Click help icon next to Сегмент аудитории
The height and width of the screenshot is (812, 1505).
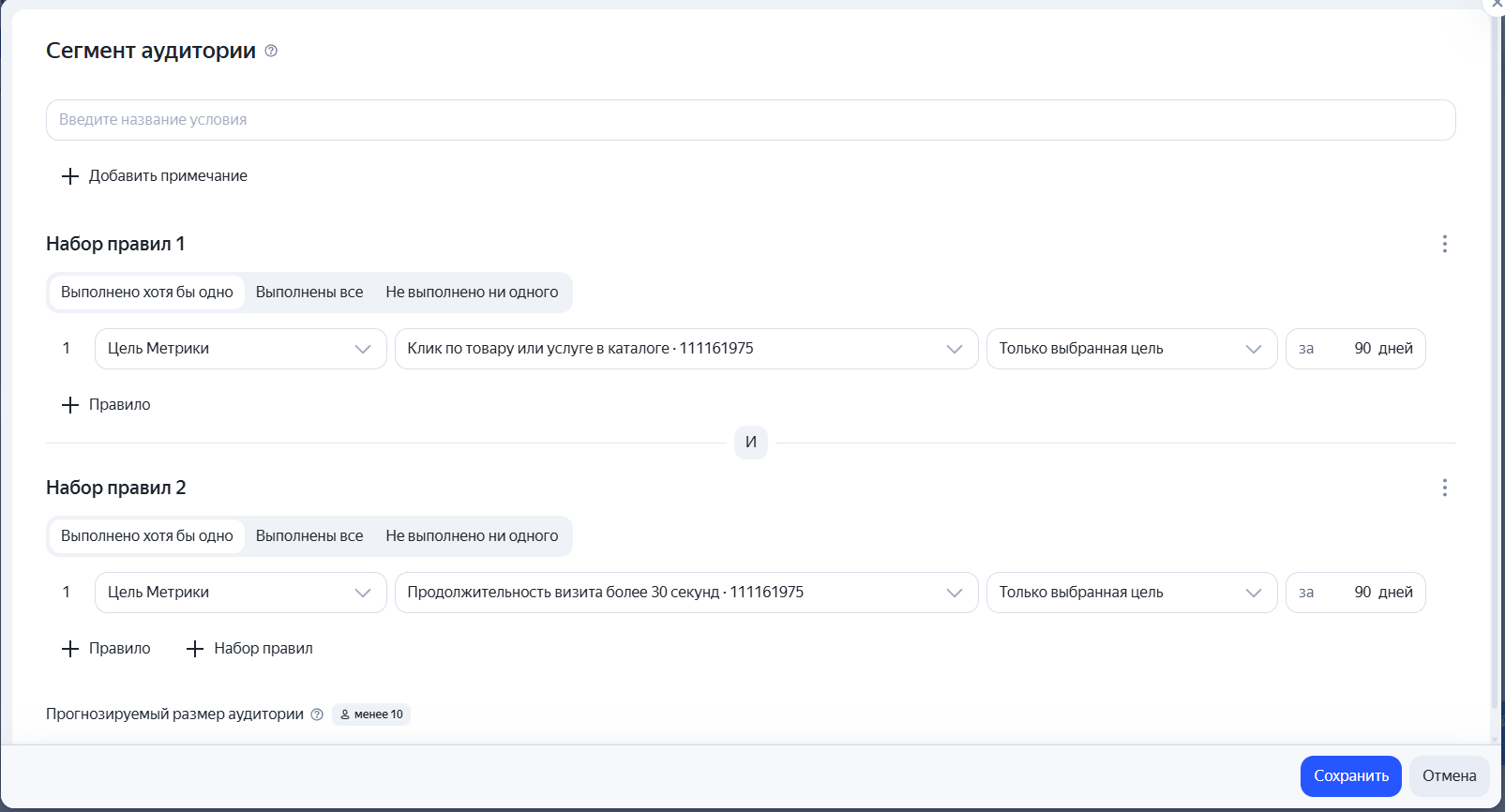(271, 51)
